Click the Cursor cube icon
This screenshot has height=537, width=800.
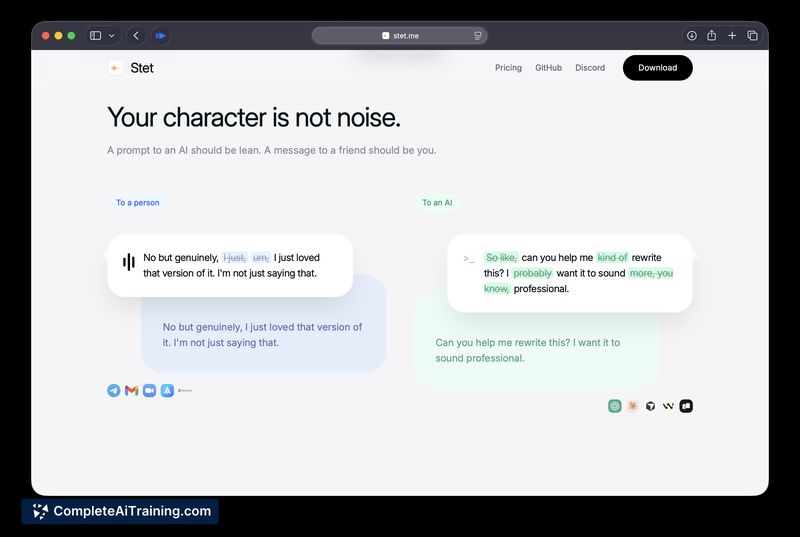point(650,406)
